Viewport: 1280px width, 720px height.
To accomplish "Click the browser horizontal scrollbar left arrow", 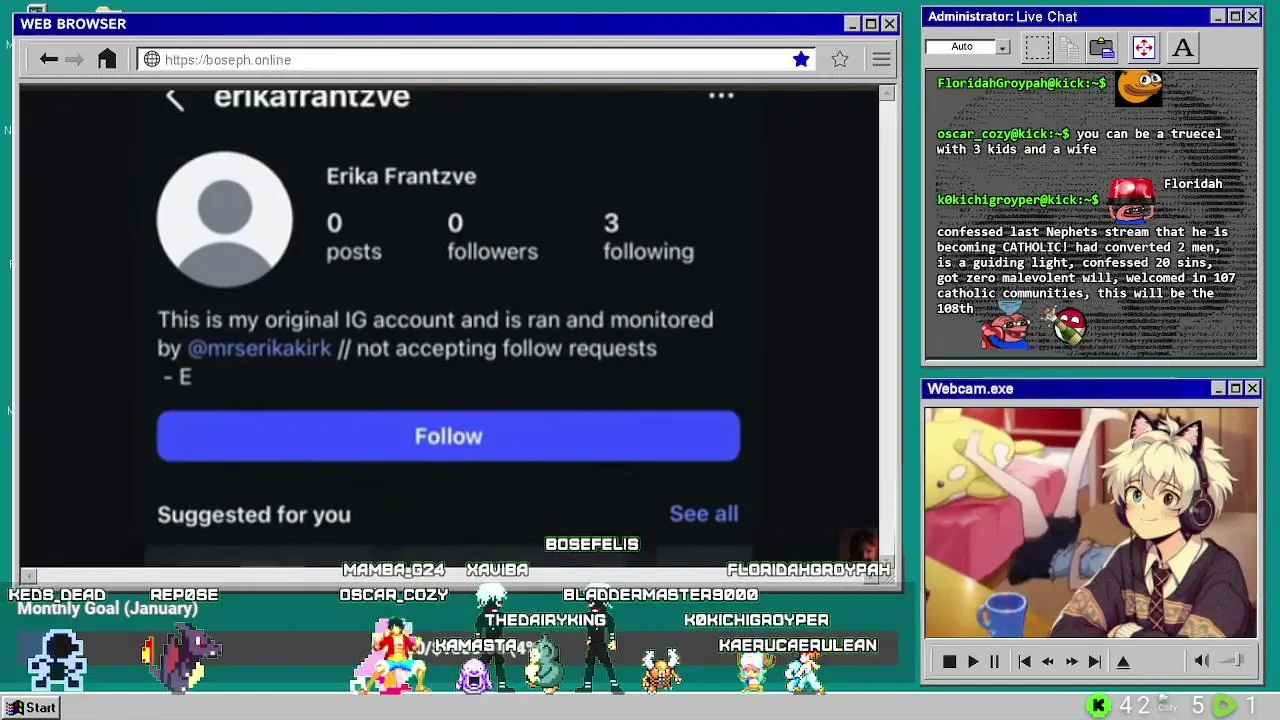I will pyautogui.click(x=29, y=576).
